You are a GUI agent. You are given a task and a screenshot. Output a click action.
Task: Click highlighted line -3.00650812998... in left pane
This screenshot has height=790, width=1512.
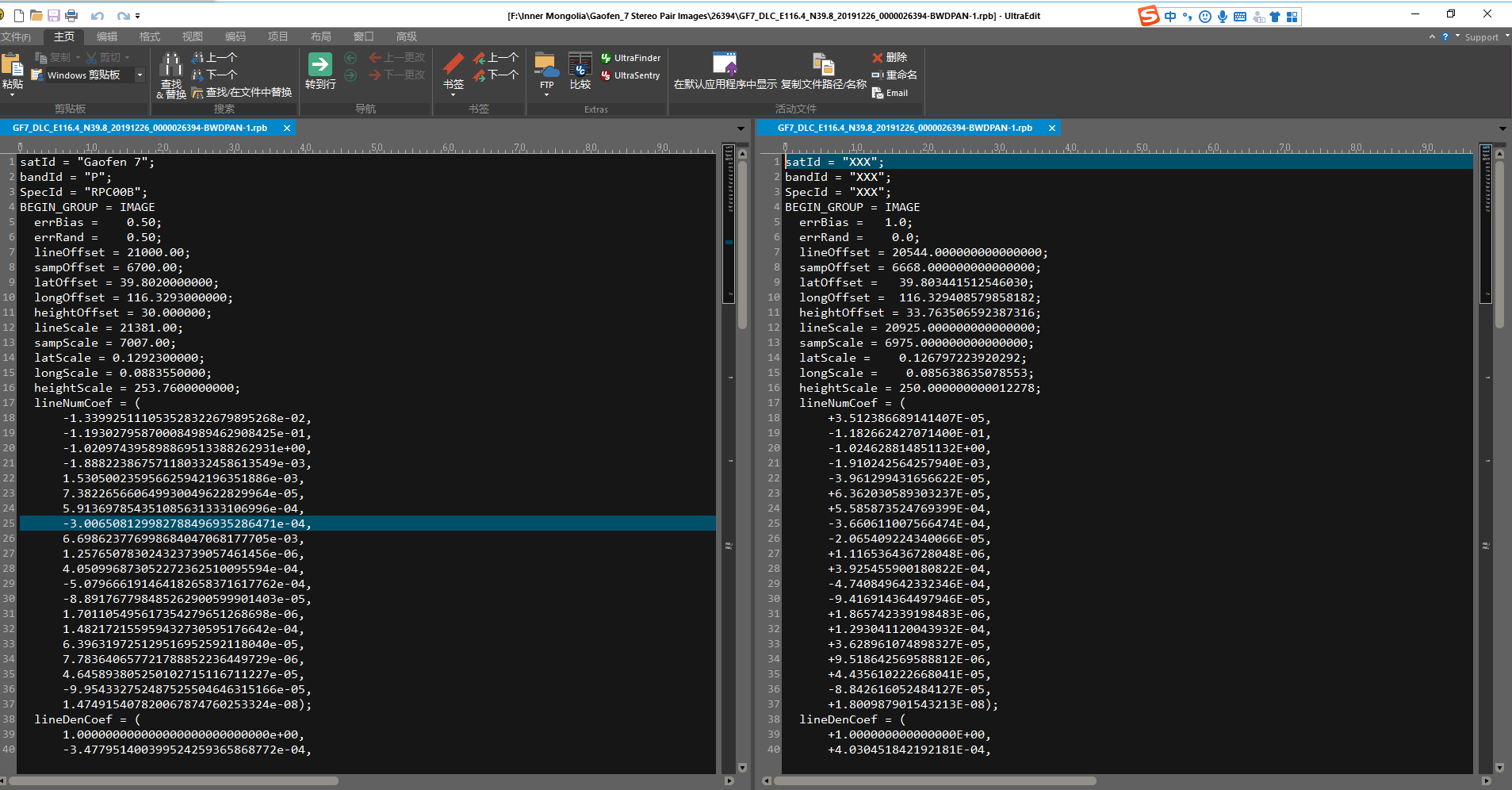367,523
